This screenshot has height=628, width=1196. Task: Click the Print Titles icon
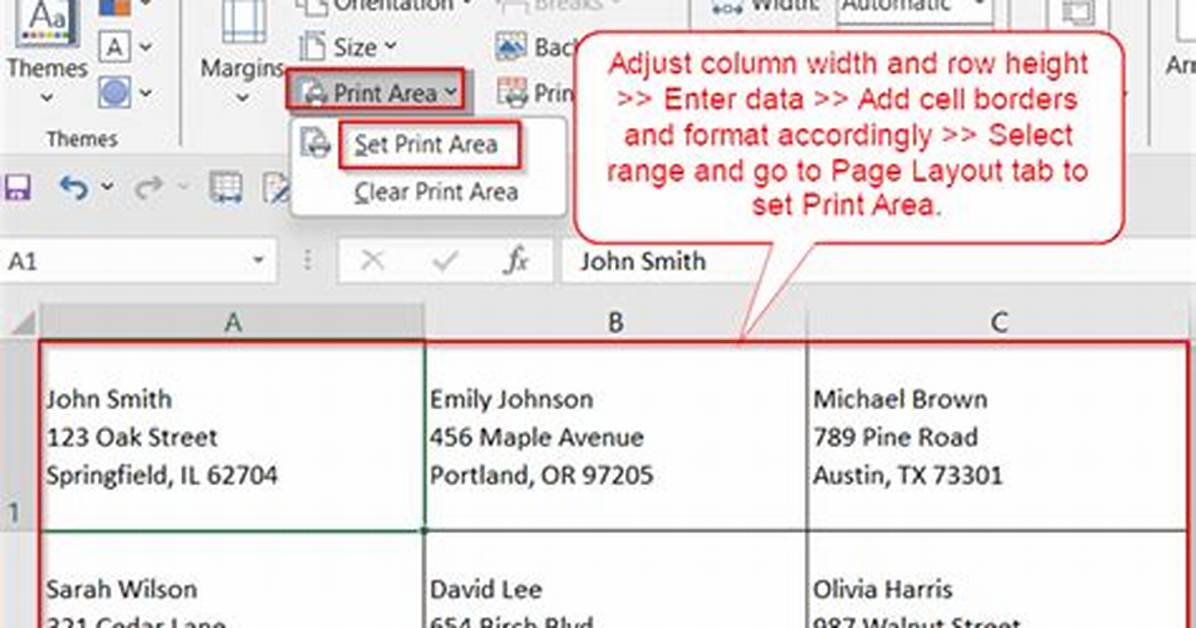point(512,93)
